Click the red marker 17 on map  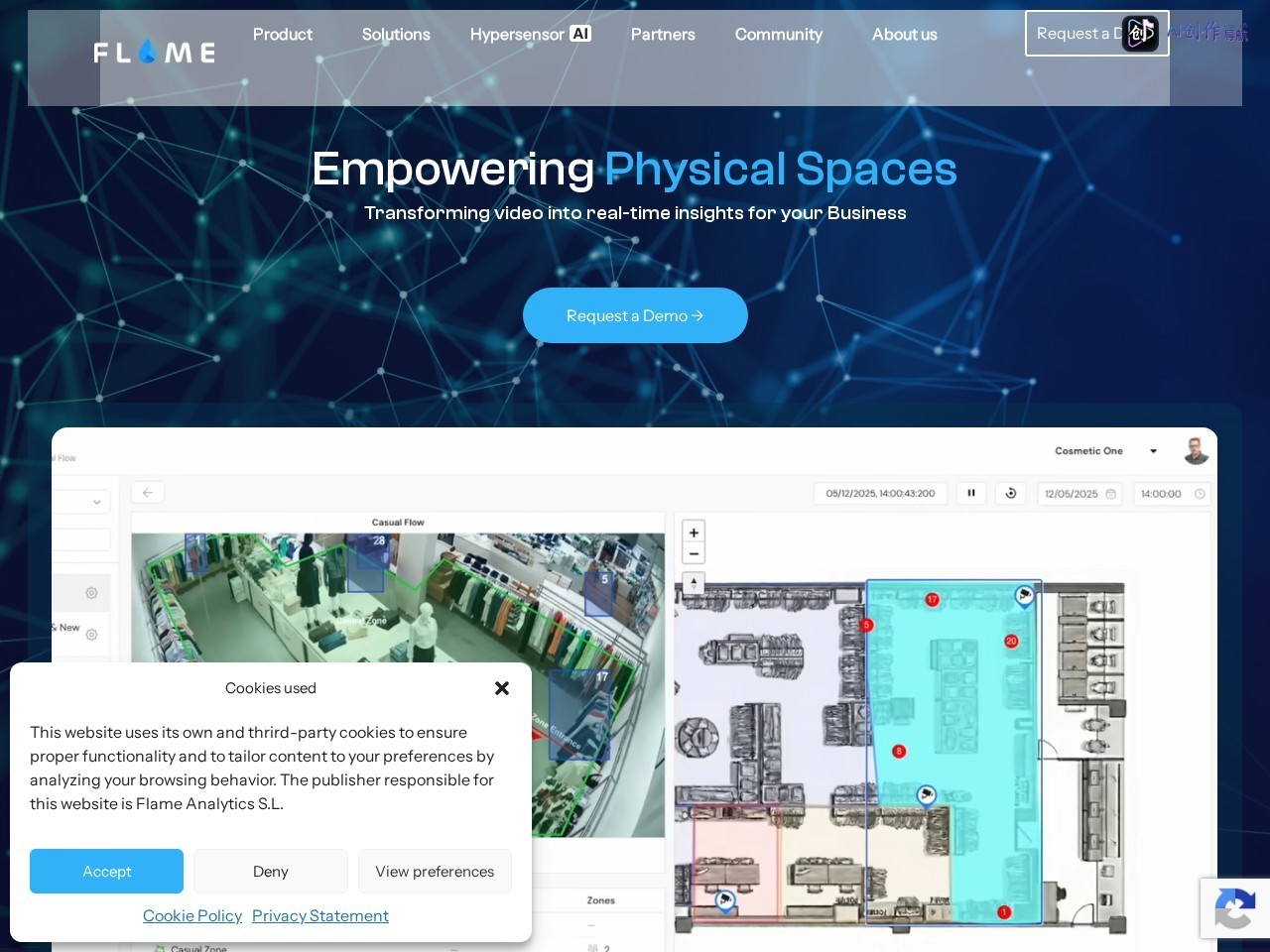tap(932, 599)
